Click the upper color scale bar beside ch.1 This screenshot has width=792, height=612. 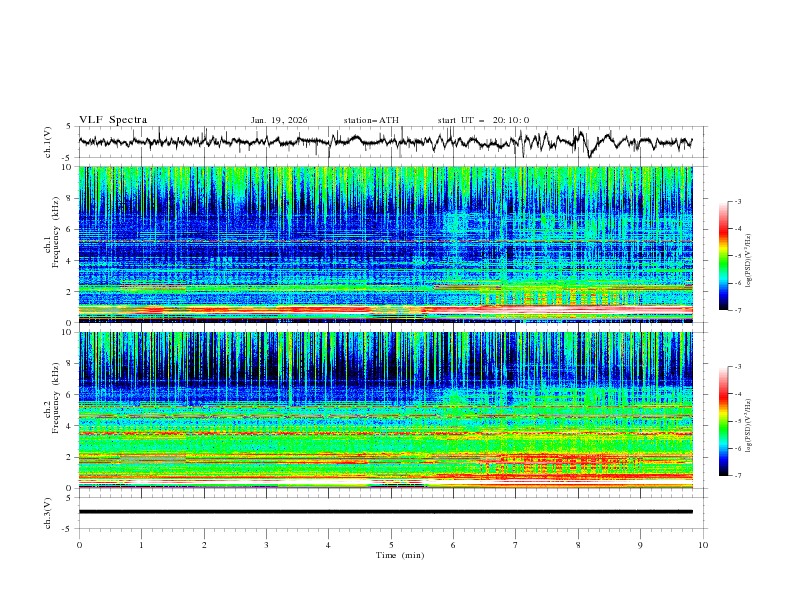coord(723,256)
